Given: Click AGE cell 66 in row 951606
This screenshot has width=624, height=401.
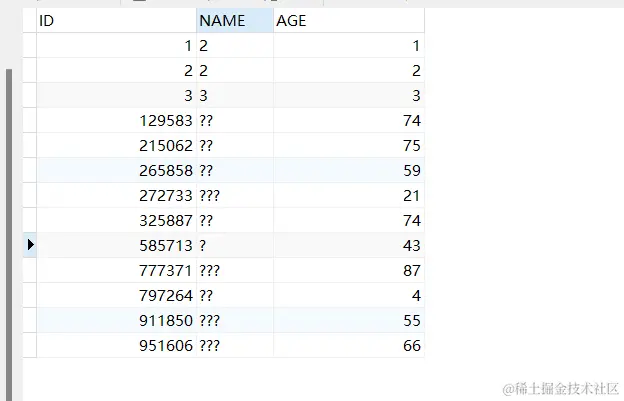Looking at the screenshot, I should coord(349,345).
